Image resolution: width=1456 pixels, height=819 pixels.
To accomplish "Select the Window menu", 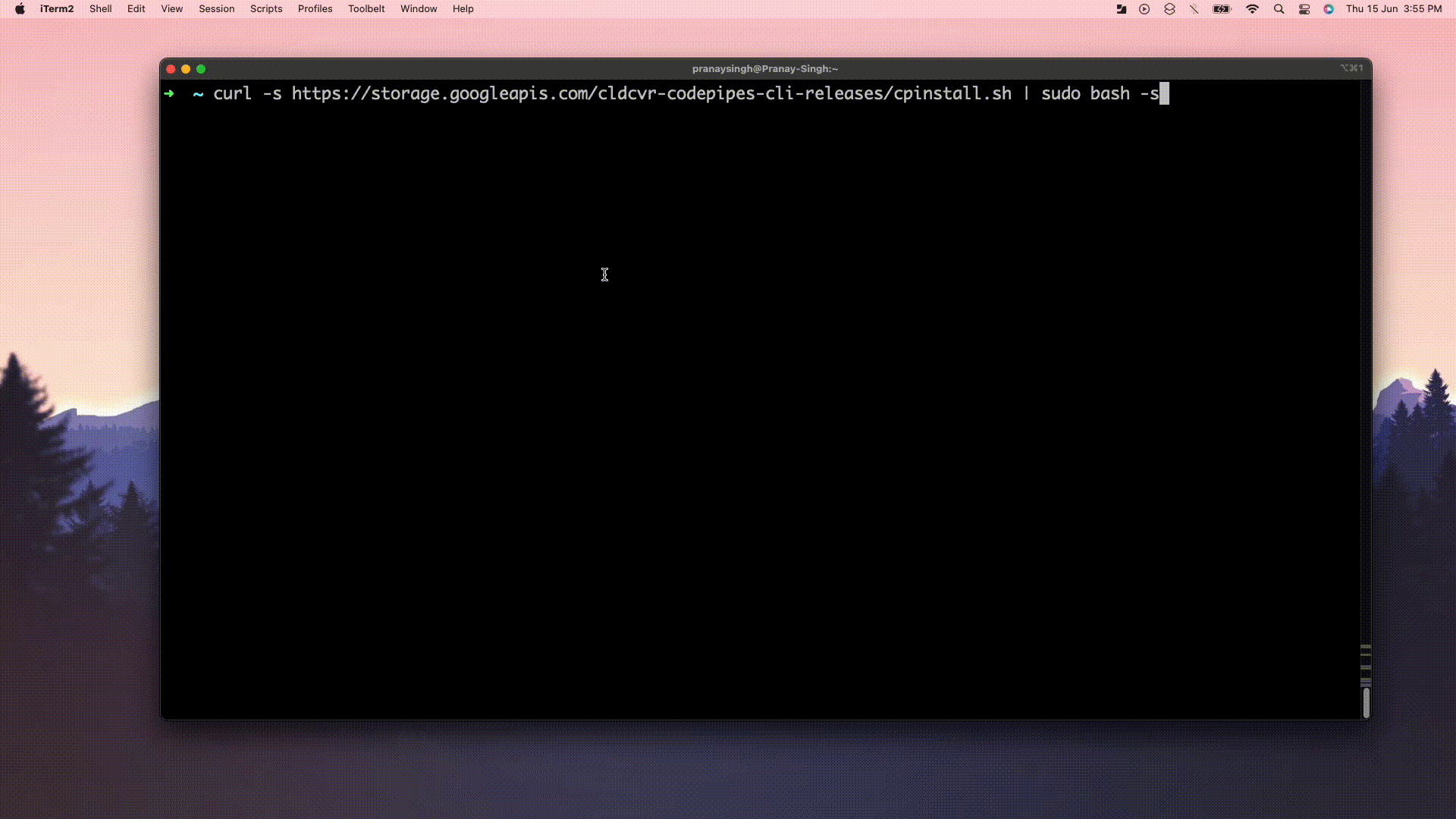I will [x=417, y=9].
